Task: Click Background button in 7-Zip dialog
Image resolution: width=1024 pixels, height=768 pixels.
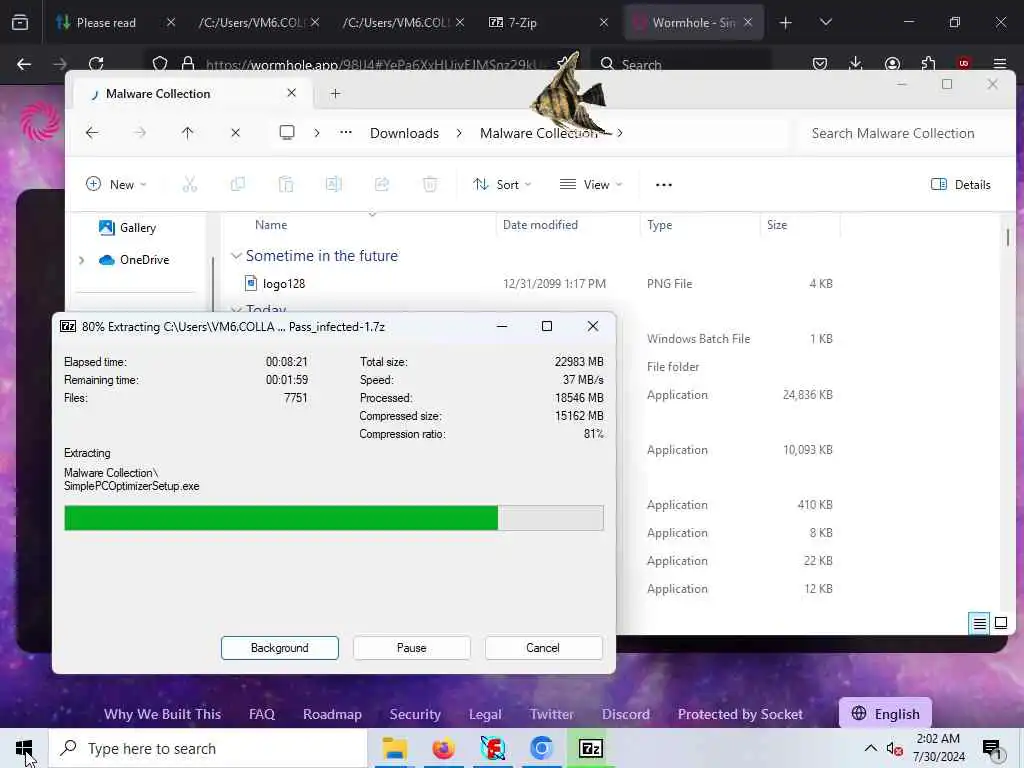Action: [x=280, y=648]
